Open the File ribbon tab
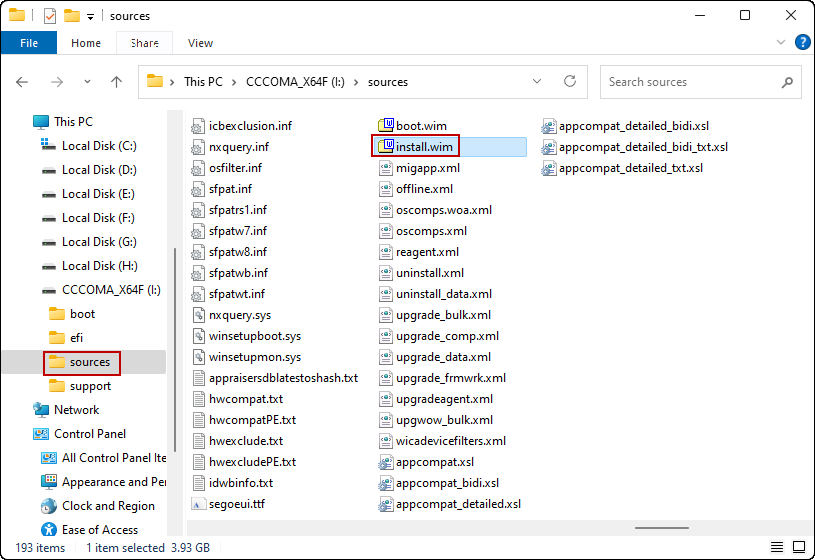 point(29,43)
